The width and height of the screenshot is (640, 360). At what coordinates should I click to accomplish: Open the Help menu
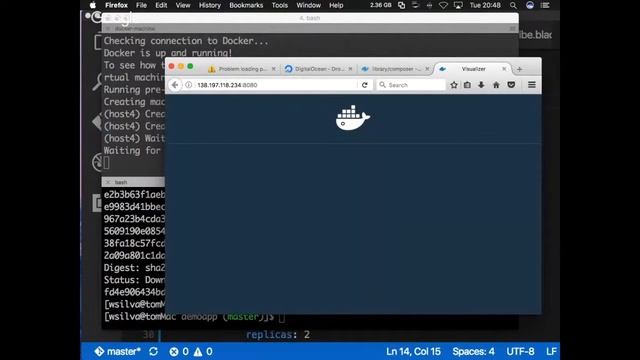[336, 5]
